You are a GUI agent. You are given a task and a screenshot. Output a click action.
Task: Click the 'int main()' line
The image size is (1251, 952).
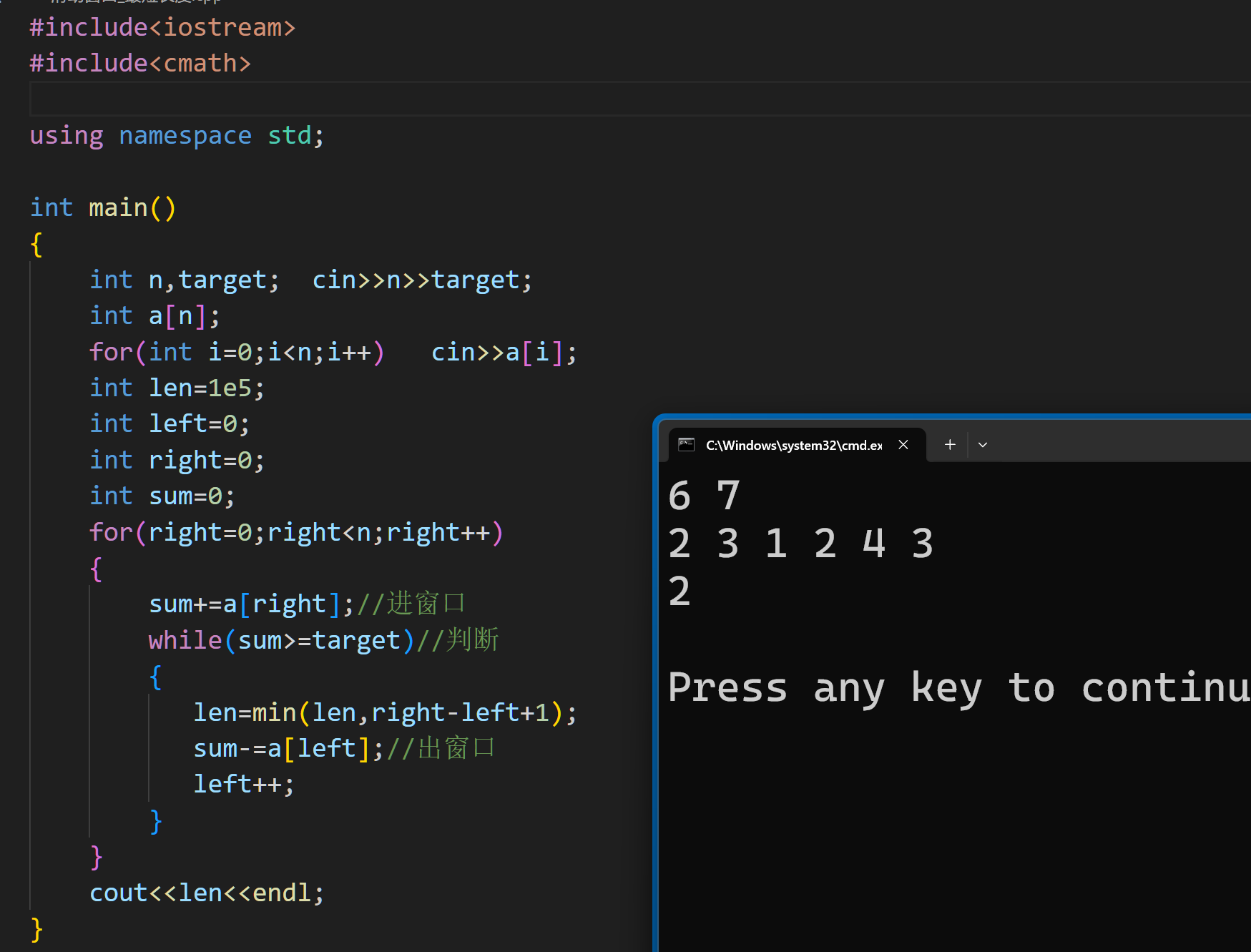(103, 207)
